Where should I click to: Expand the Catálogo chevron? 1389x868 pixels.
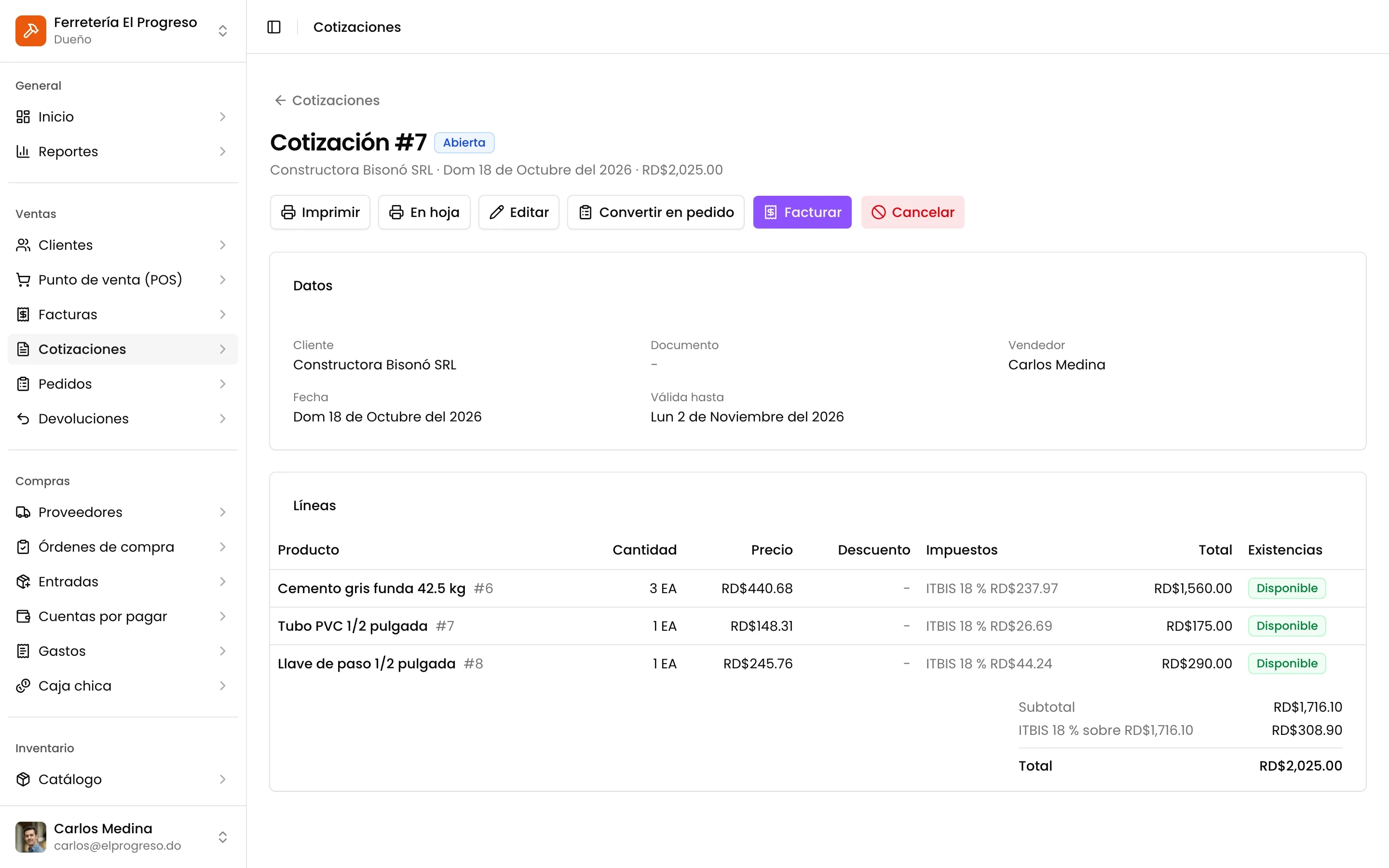tap(223, 780)
